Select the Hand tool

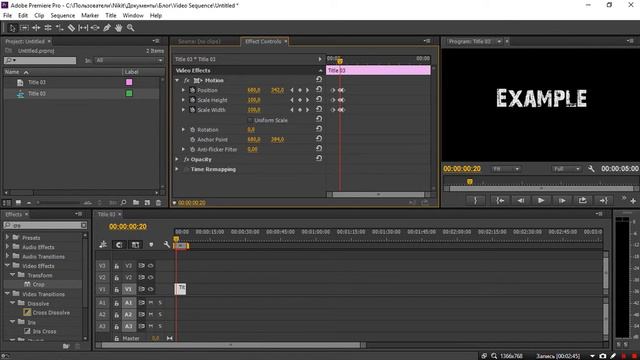[118, 28]
